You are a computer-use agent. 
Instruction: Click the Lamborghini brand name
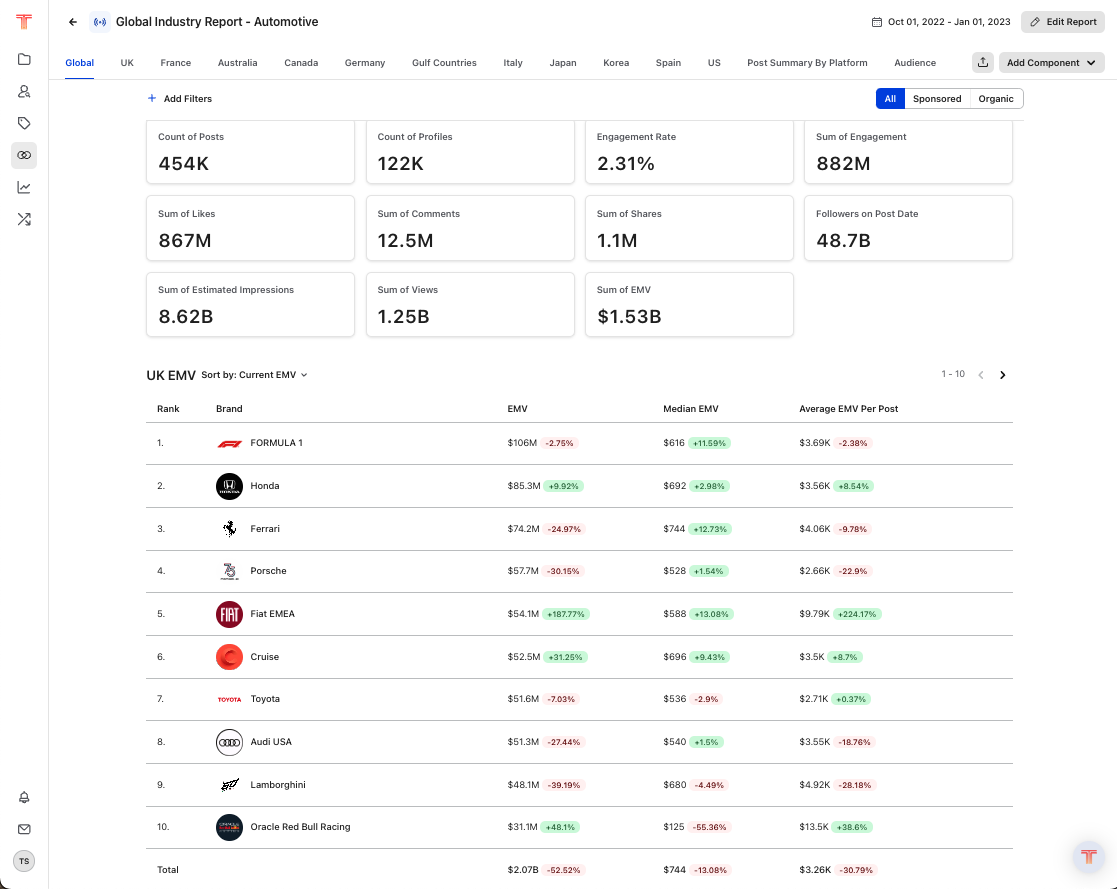278,785
